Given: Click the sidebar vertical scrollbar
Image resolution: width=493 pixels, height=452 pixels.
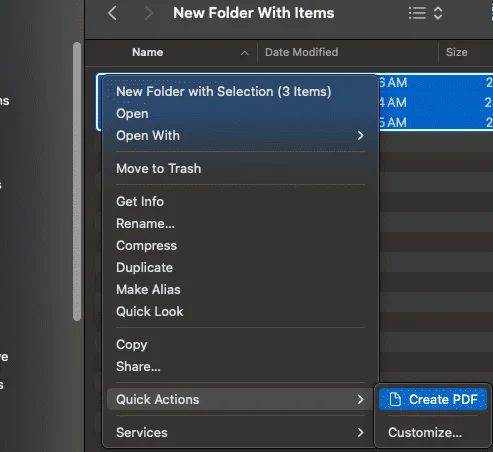Looking at the screenshot, I should (77, 182).
